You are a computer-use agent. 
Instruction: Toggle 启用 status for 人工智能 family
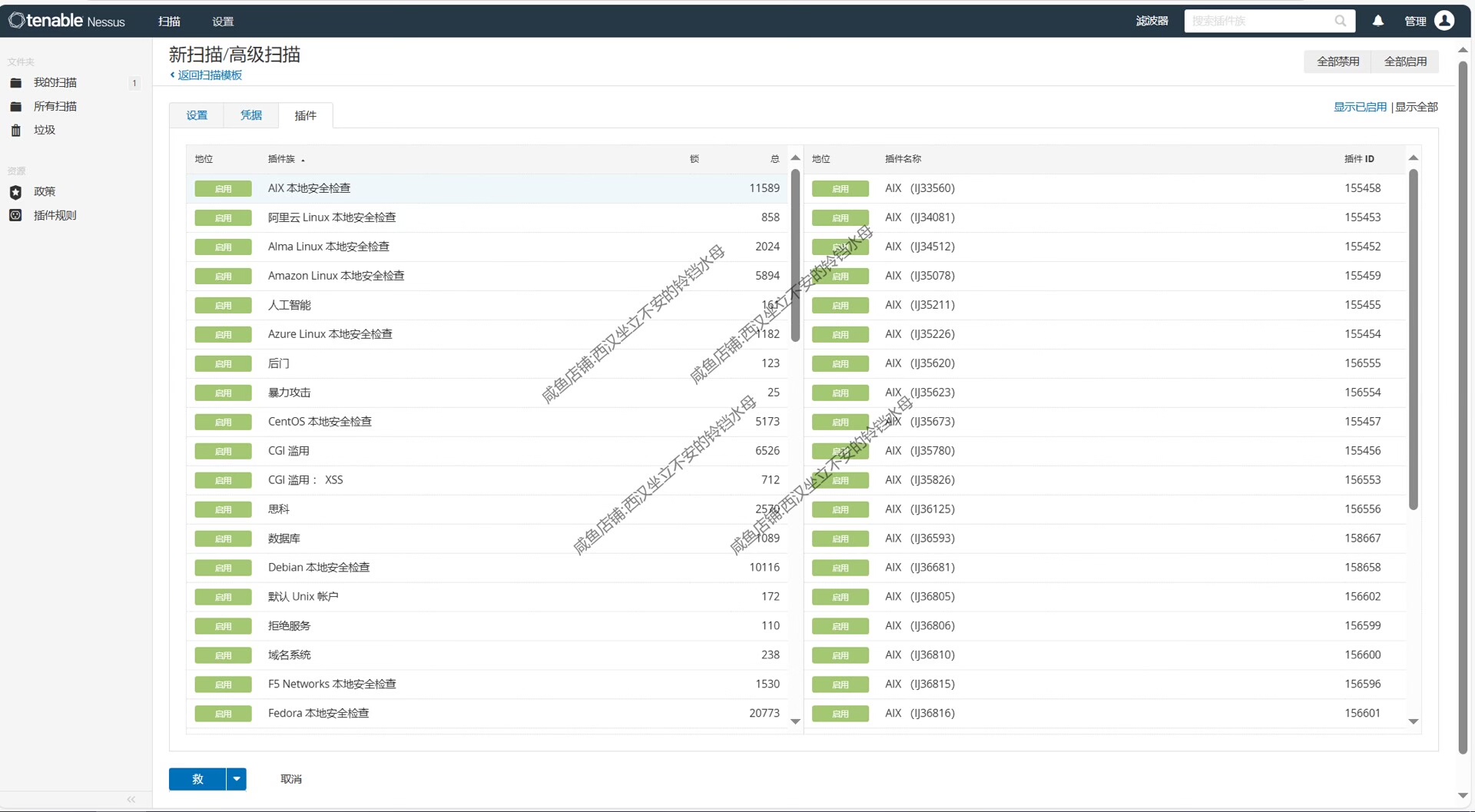click(224, 306)
